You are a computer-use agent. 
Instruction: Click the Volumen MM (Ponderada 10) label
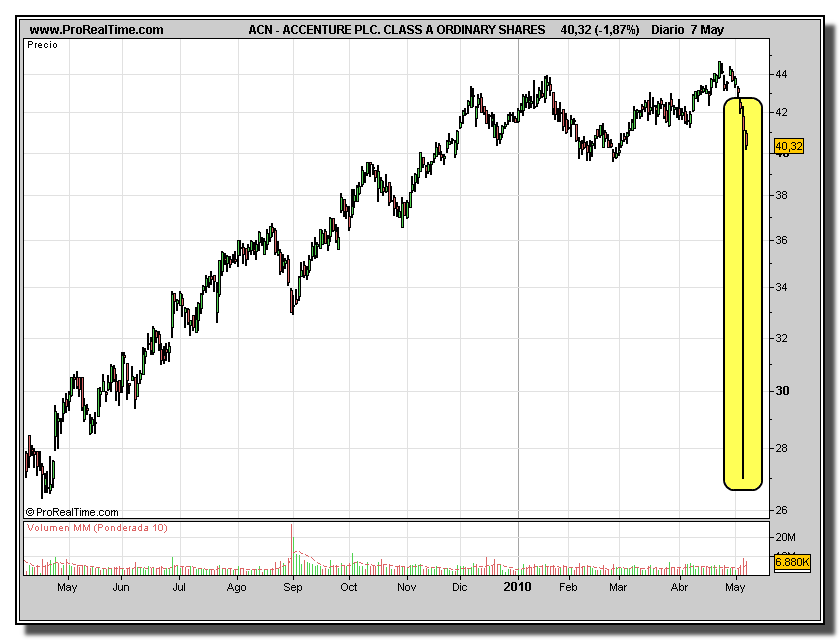(x=97, y=528)
